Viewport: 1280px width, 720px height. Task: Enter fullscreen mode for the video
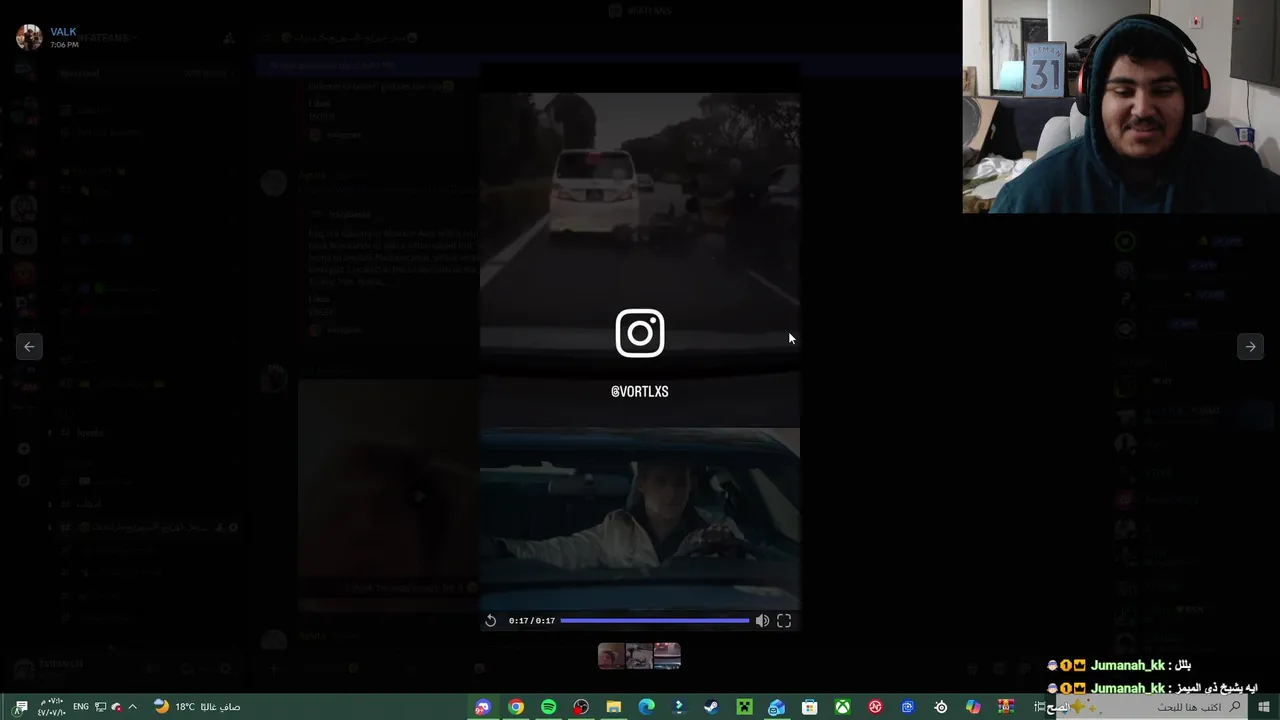coord(784,621)
